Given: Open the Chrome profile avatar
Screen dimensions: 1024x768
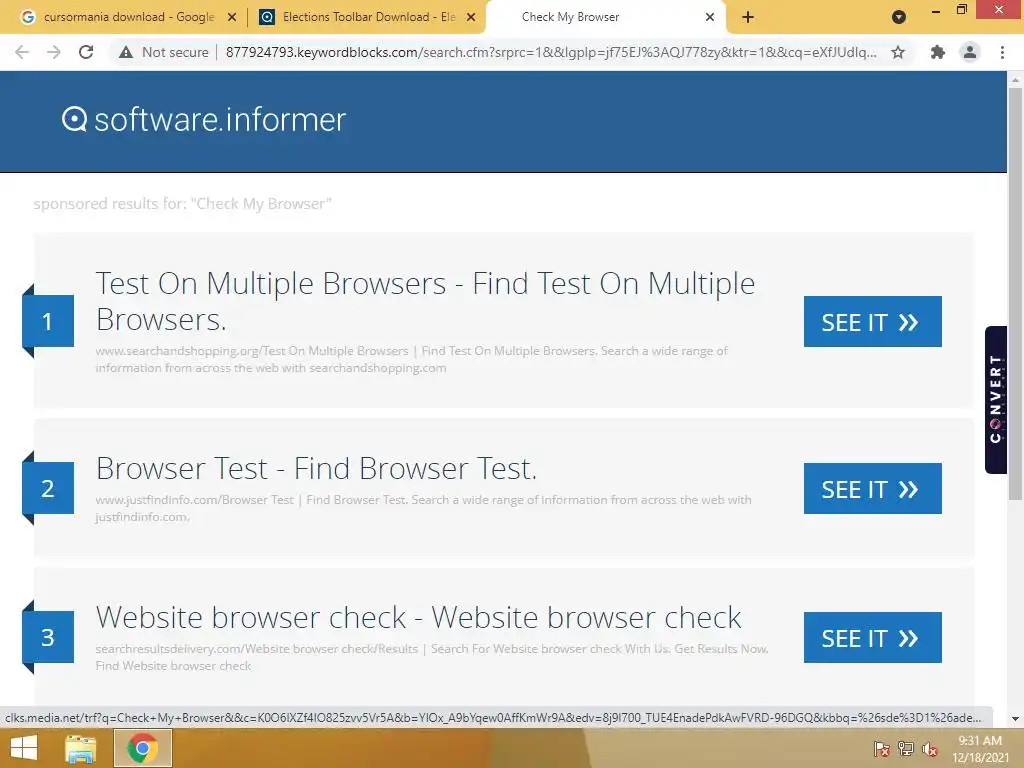Looking at the screenshot, I should point(970,52).
